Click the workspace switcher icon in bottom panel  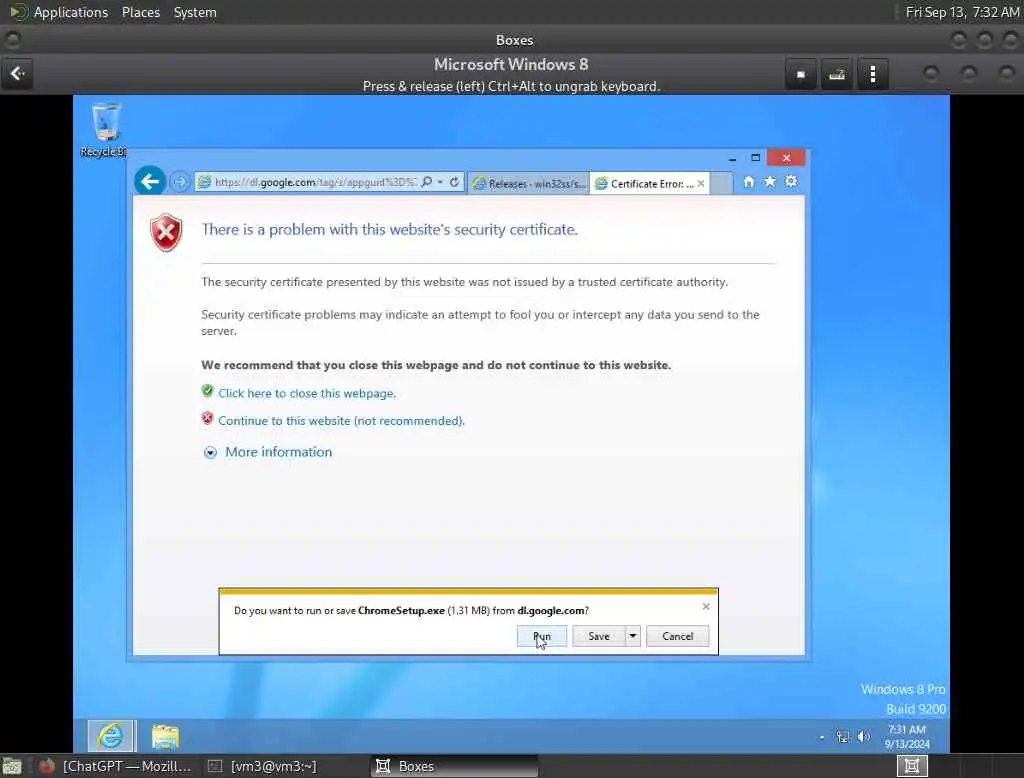click(x=912, y=766)
